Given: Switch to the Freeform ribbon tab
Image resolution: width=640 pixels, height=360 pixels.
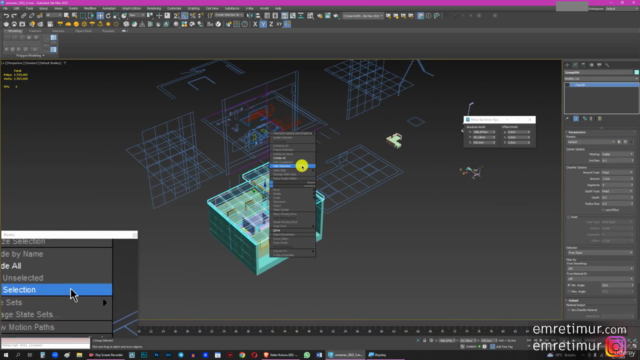Looking at the screenshot, I should point(35,31).
